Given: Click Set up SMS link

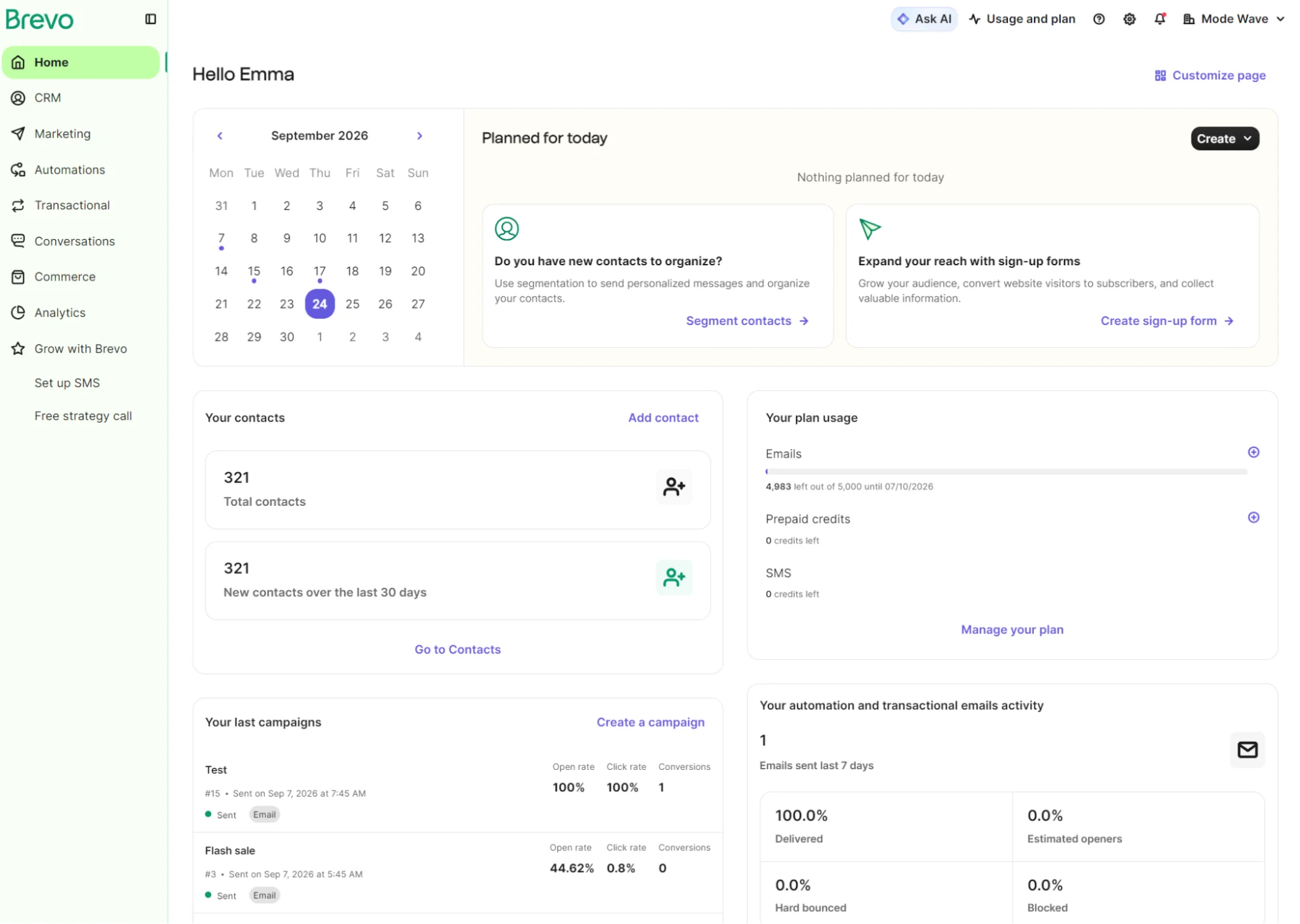Looking at the screenshot, I should pos(67,383).
